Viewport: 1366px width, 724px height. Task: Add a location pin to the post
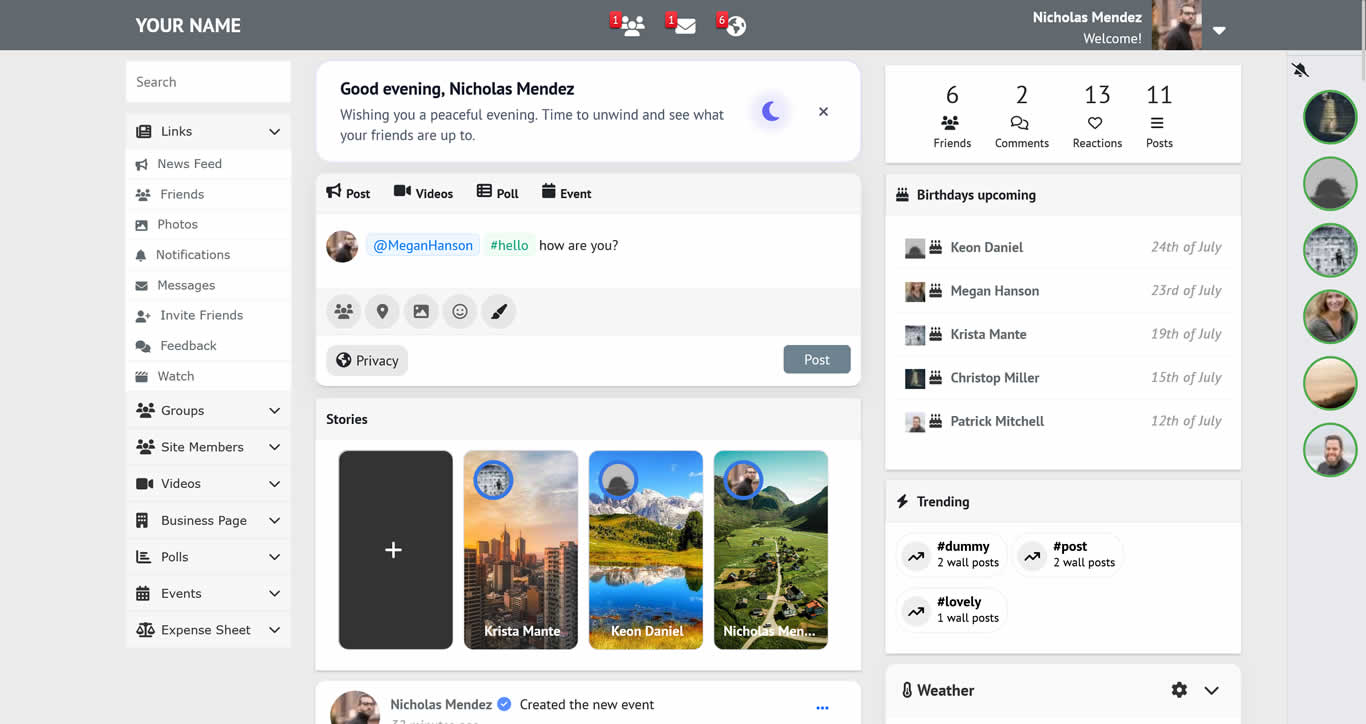click(382, 311)
